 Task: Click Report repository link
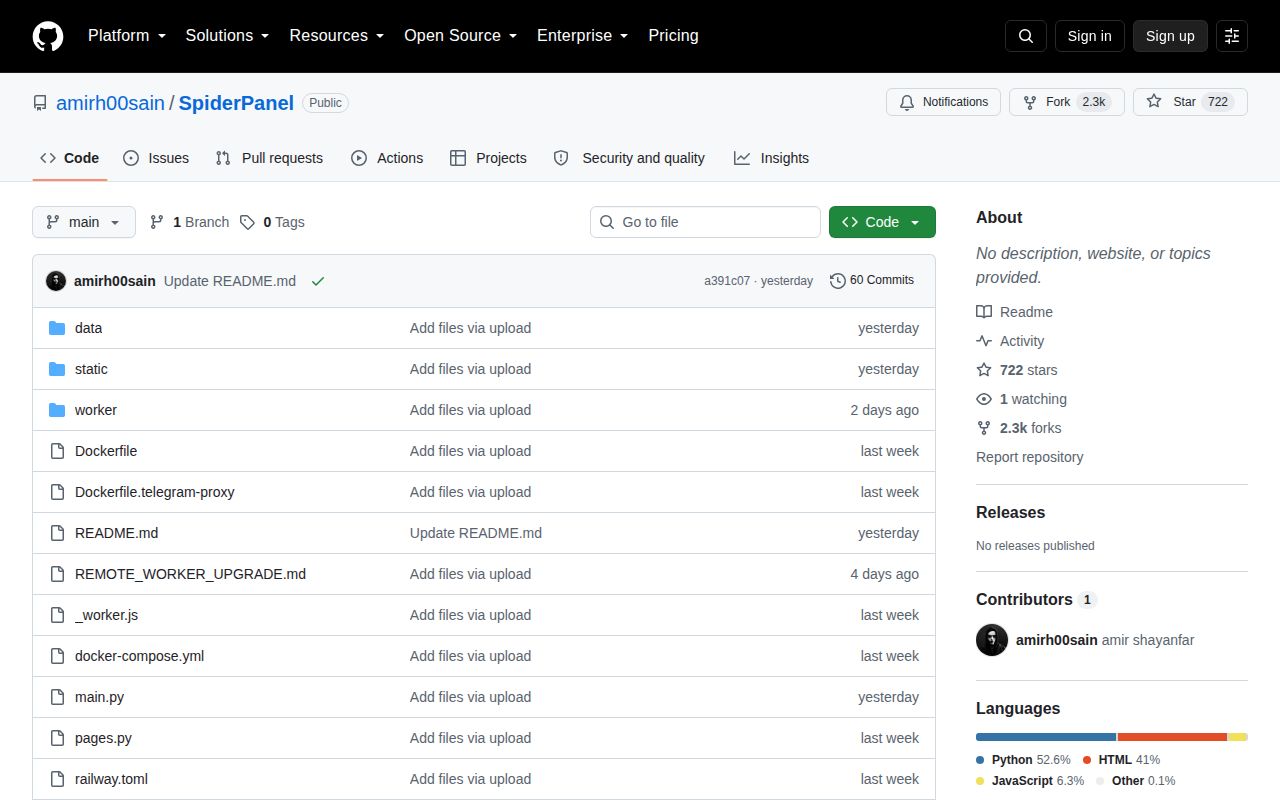(1029, 457)
